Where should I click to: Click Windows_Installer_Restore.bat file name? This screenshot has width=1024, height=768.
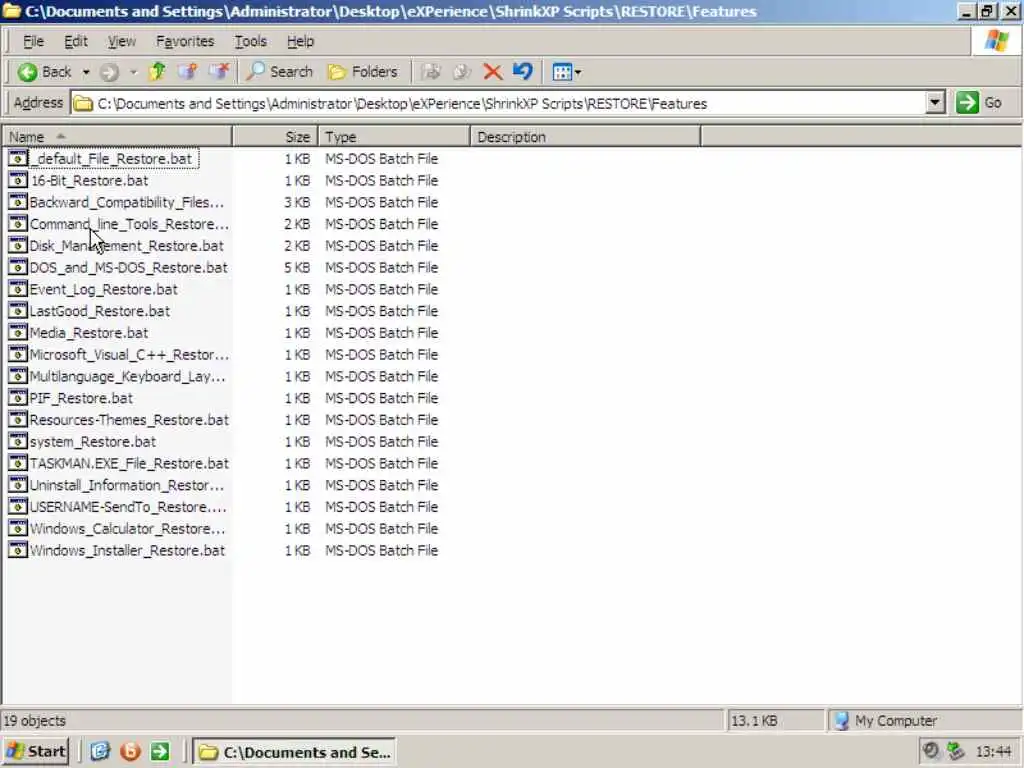(x=127, y=551)
